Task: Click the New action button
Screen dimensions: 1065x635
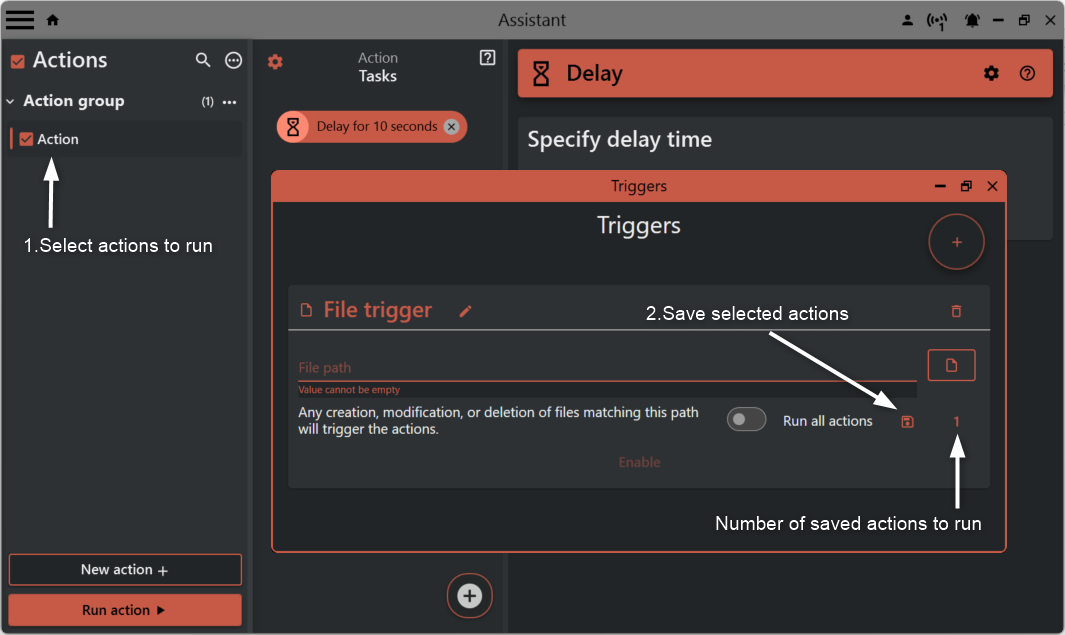Action: click(124, 569)
